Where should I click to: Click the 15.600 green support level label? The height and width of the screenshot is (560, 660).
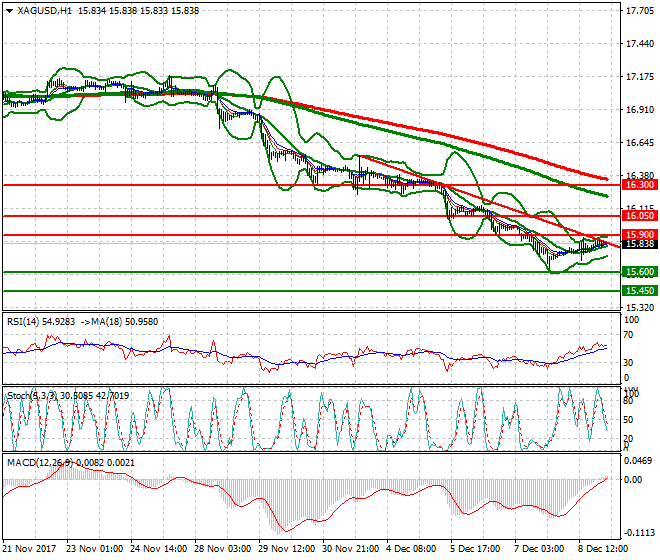point(640,272)
